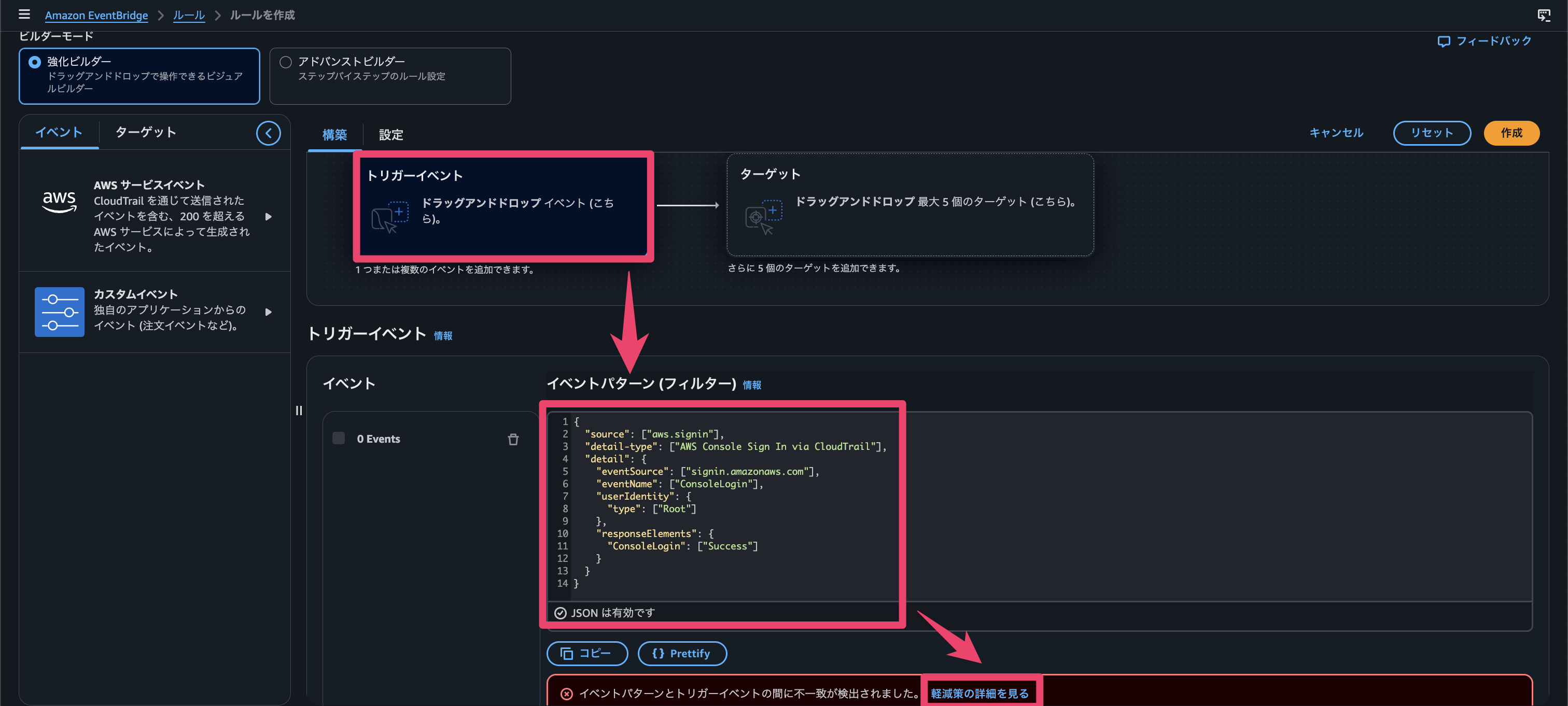Format JSON with Prettify button
The width and height of the screenshot is (1568, 706).
point(682,653)
